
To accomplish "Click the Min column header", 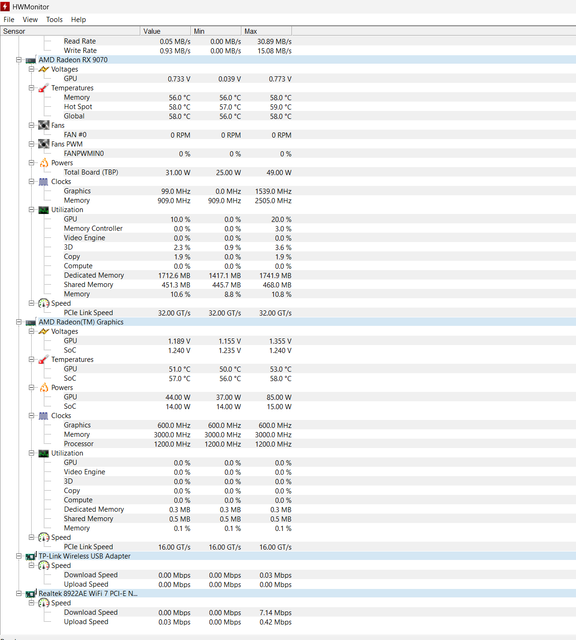I will tap(216, 31).
